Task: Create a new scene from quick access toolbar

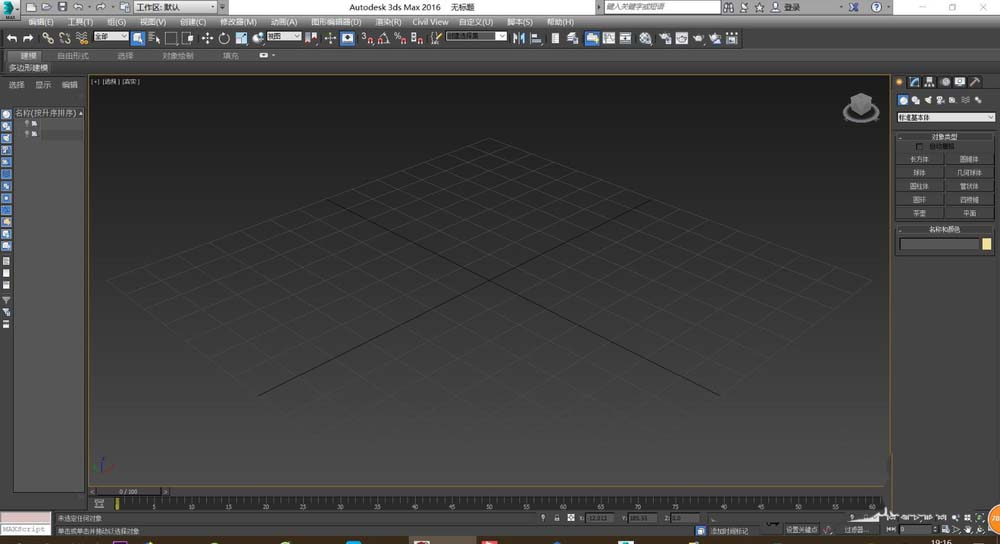Action: point(31,7)
